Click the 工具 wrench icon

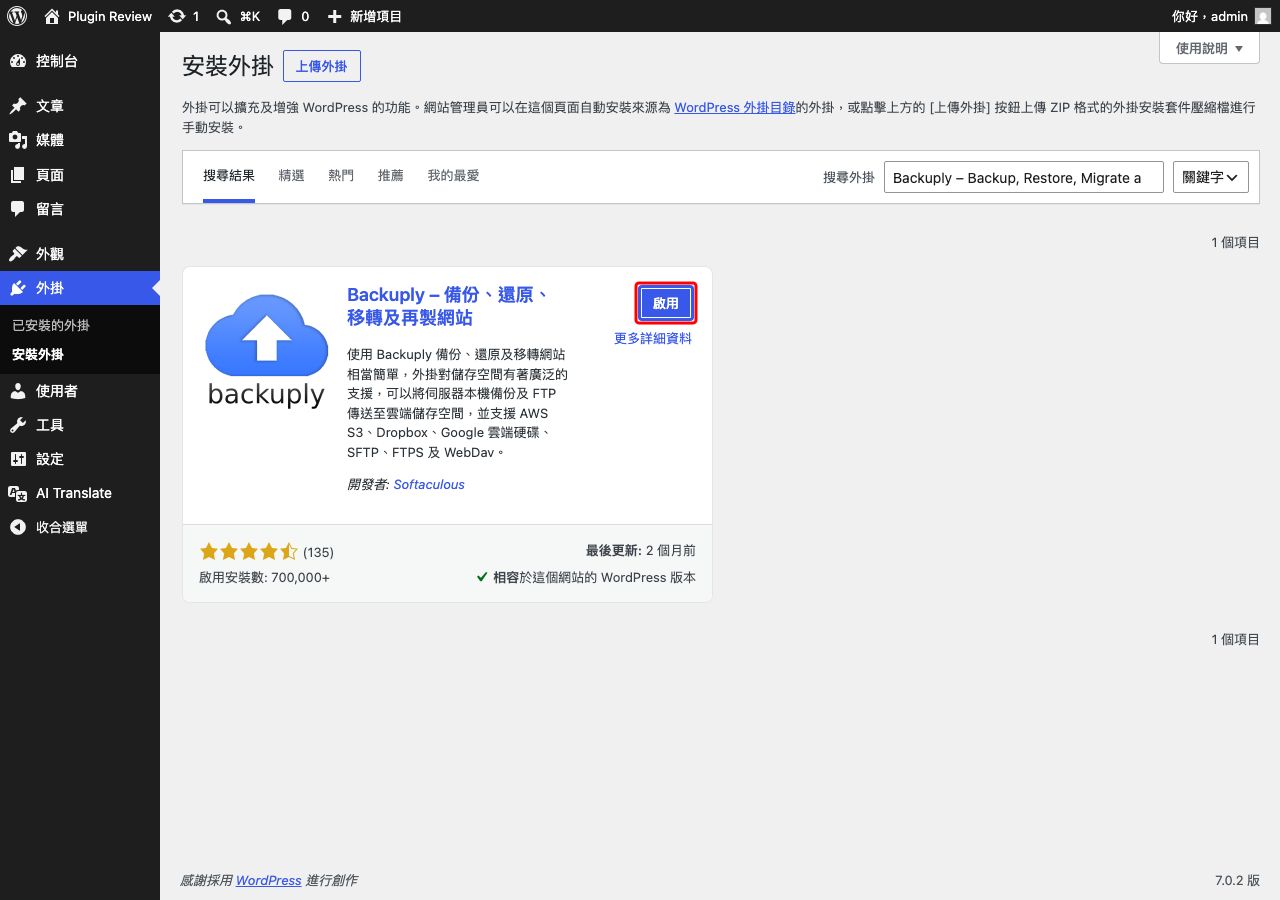coord(18,425)
